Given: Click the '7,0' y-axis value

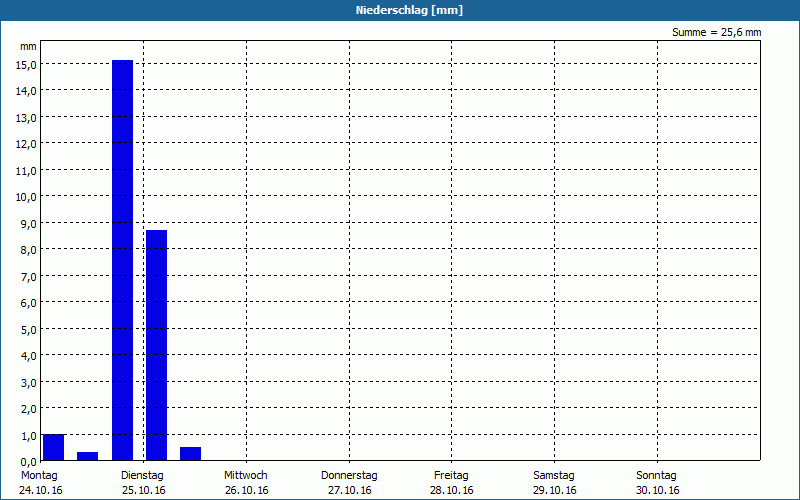Looking at the screenshot, I should [29, 277].
